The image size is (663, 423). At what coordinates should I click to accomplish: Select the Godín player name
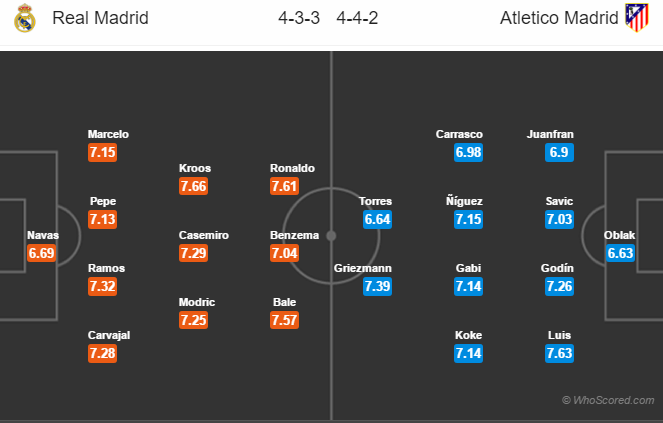click(x=559, y=268)
